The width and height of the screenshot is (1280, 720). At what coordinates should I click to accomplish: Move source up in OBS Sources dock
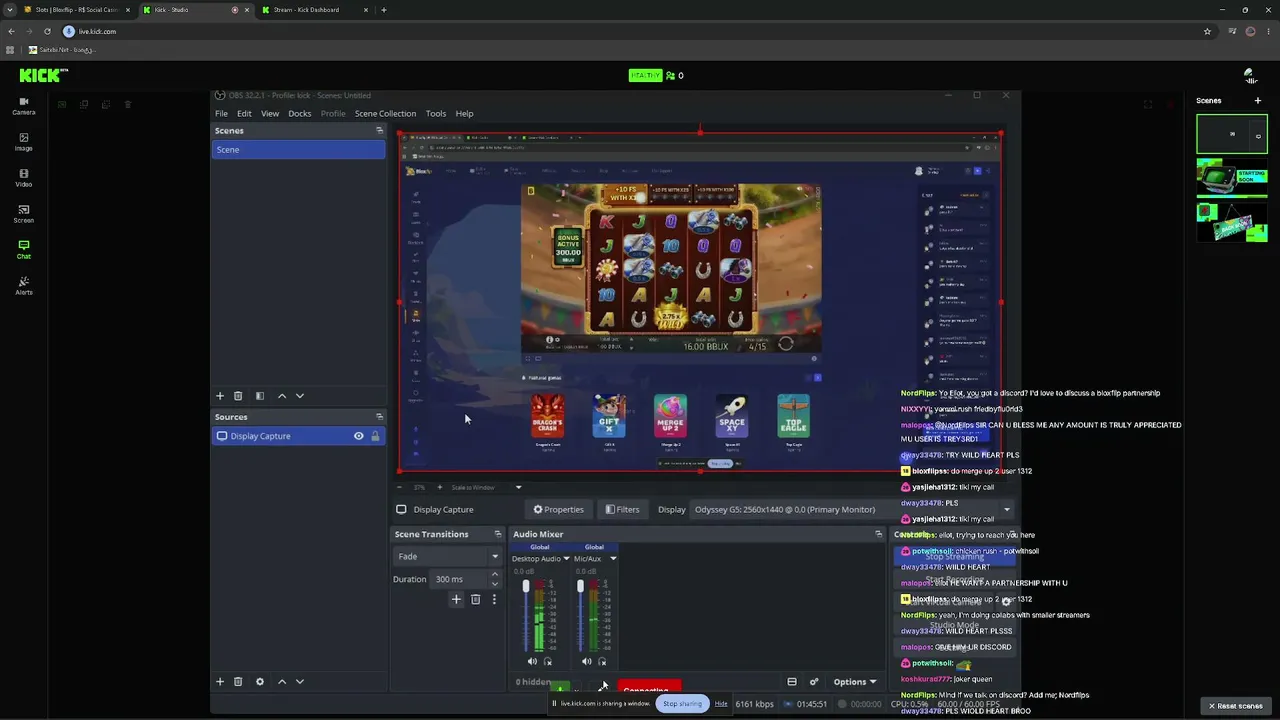click(x=282, y=682)
